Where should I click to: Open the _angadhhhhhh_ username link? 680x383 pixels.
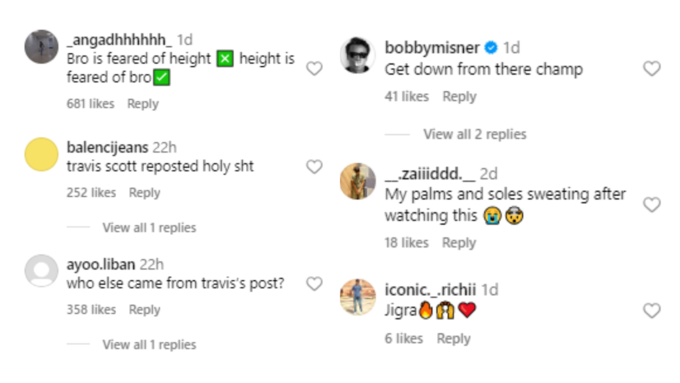[x=119, y=40]
